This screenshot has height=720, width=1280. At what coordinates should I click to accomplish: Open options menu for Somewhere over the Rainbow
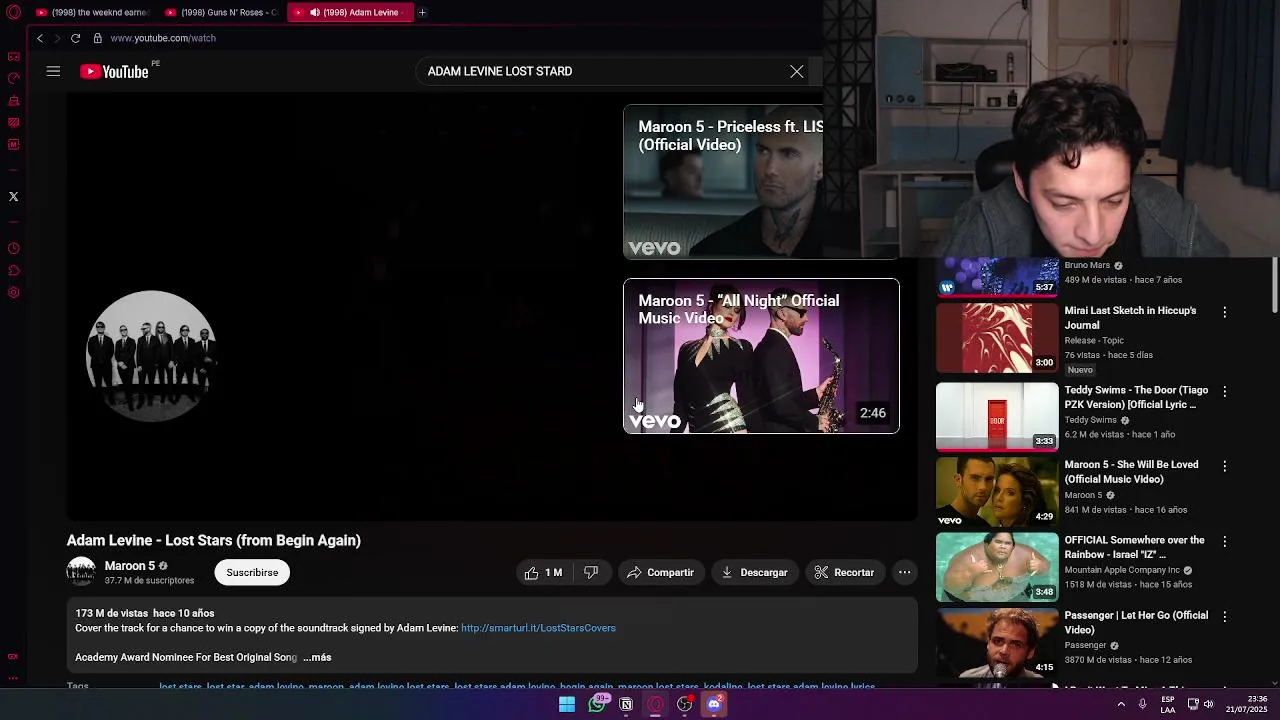(x=1225, y=542)
